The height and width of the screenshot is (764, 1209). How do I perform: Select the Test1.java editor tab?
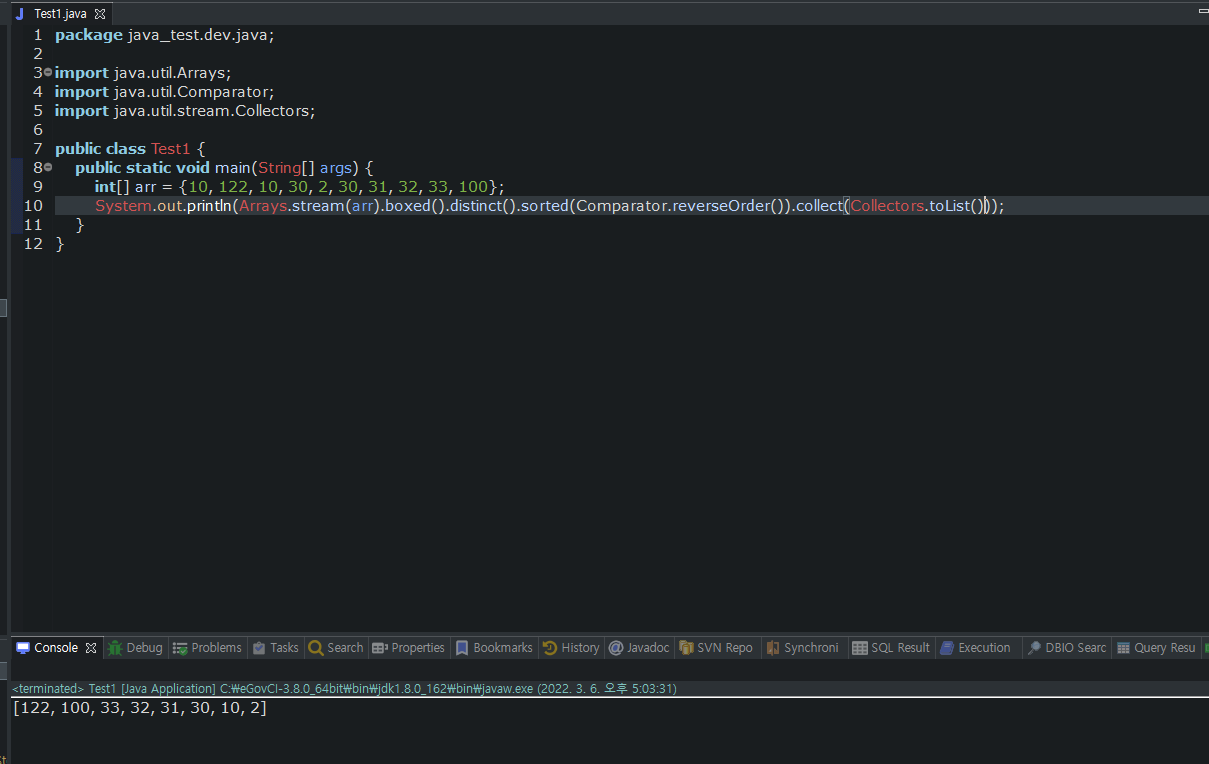pos(60,14)
